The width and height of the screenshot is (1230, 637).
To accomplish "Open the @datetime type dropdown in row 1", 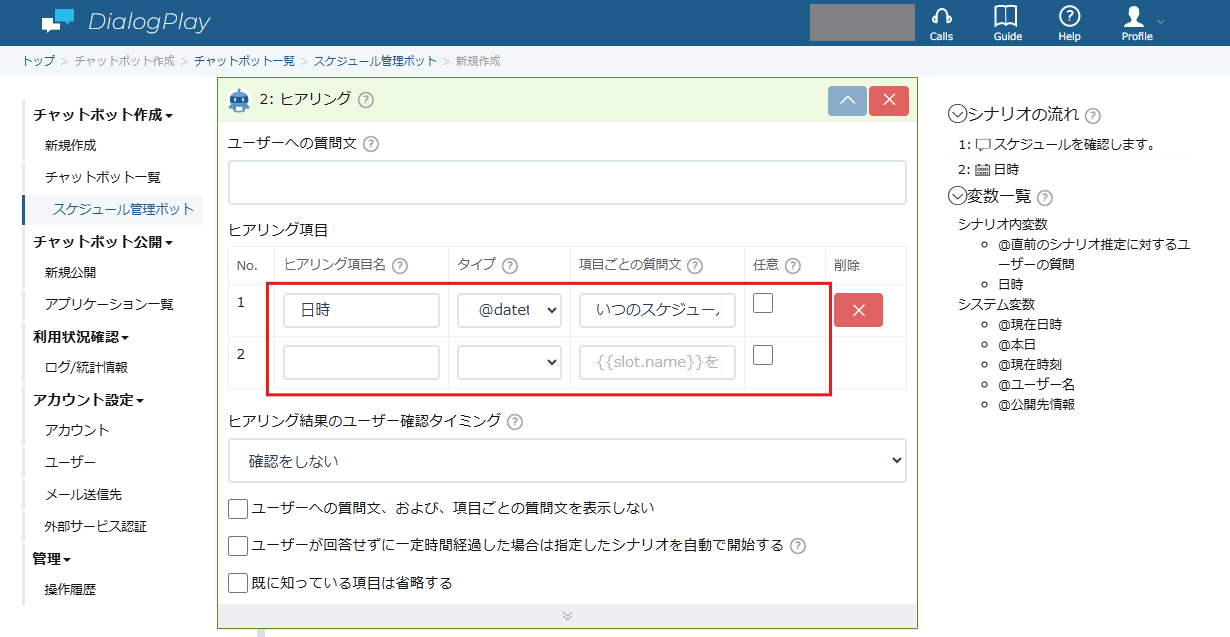I will tap(509, 310).
